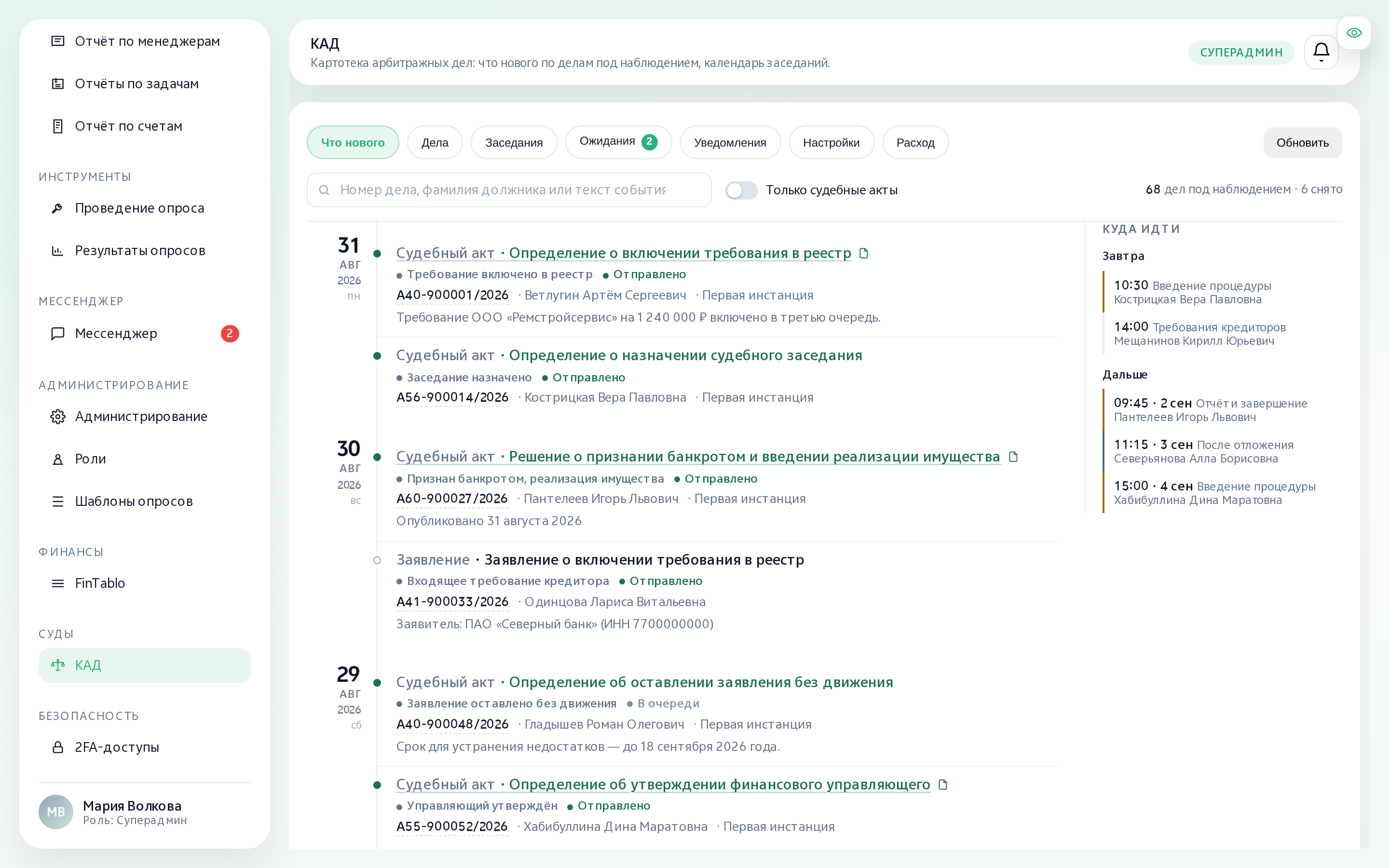Click the eye visibility icon top right
Viewport: 1389px width, 868px height.
pos(1354,33)
